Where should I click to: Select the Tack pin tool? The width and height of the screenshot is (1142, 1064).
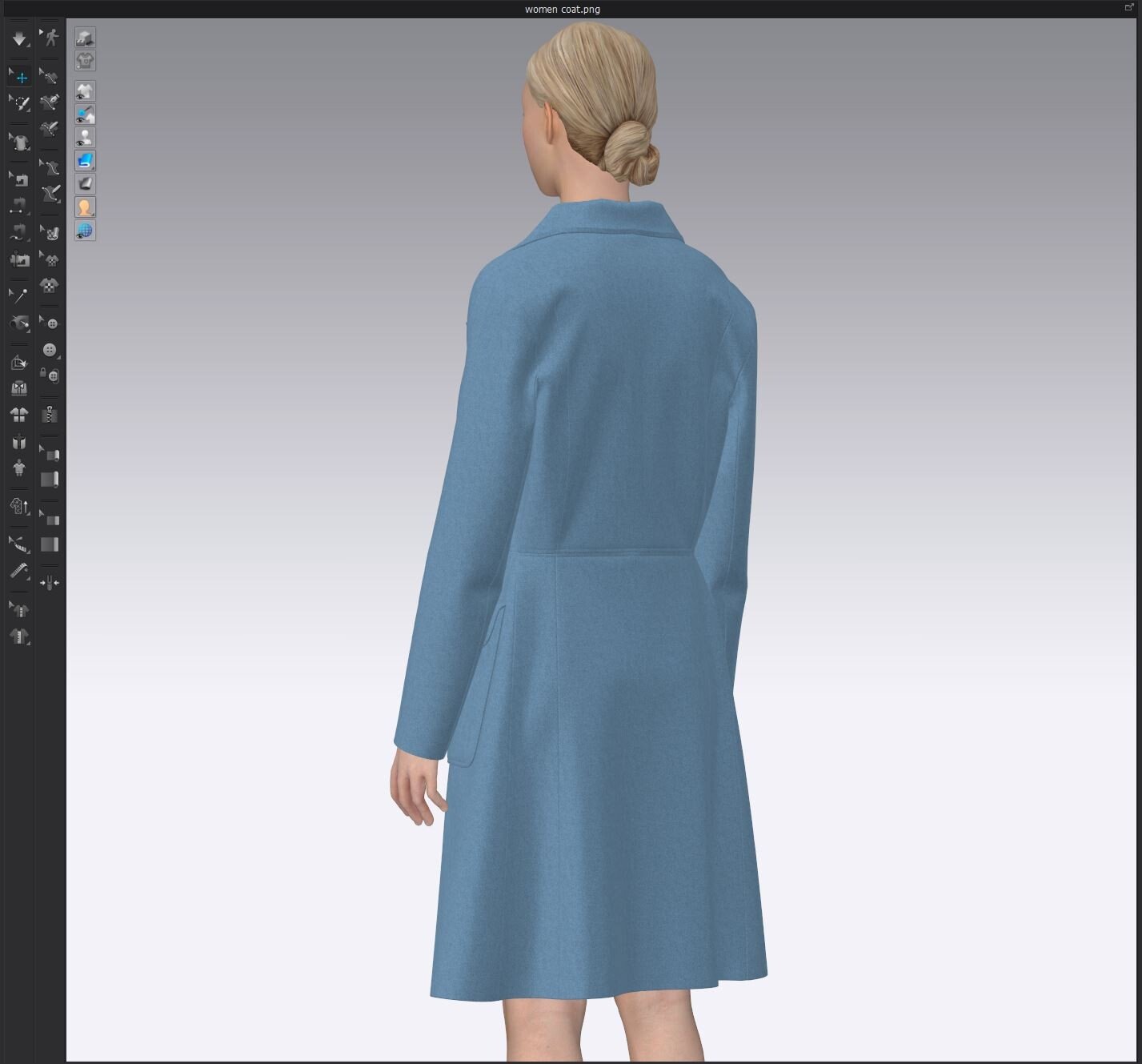click(19, 295)
